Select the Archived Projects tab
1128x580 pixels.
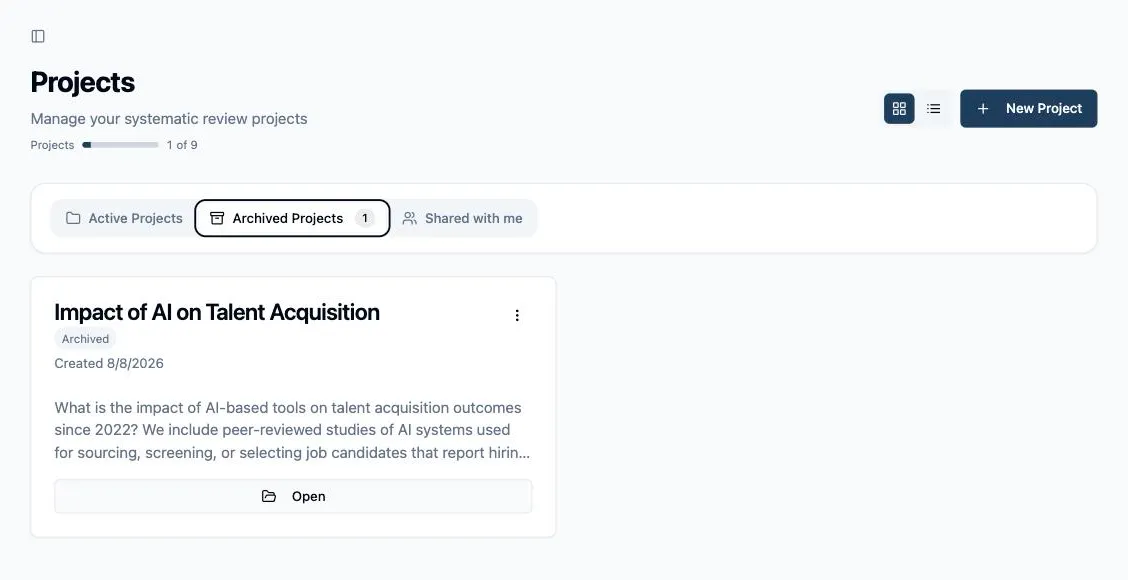pos(292,218)
